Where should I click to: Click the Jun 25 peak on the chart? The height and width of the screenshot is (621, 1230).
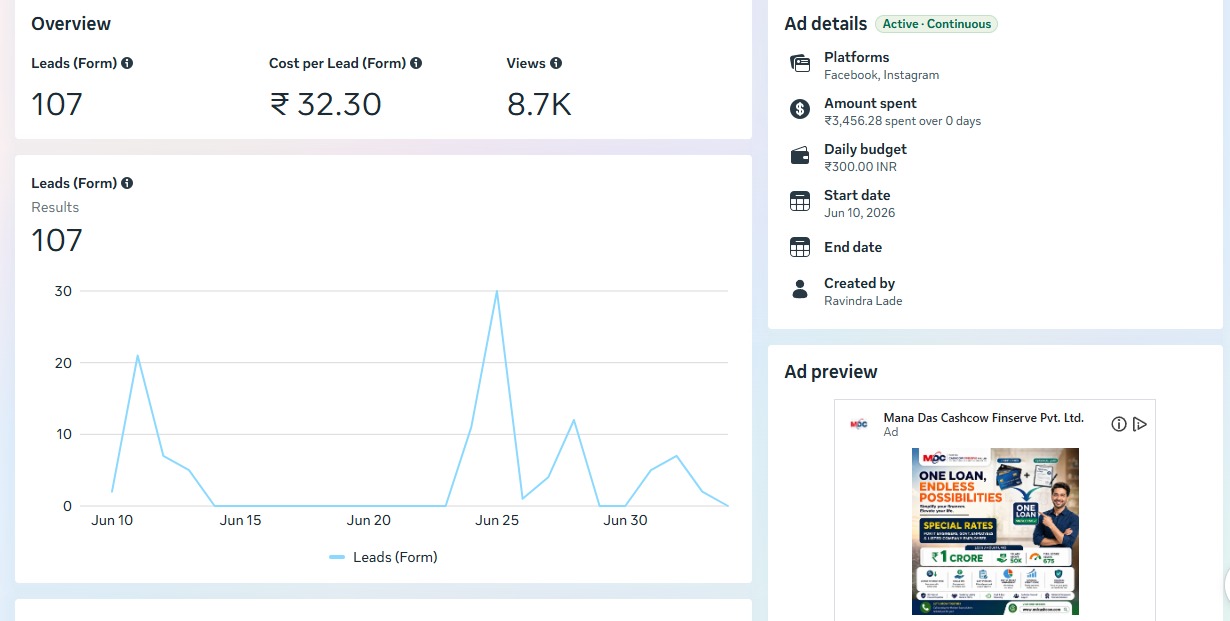[496, 291]
